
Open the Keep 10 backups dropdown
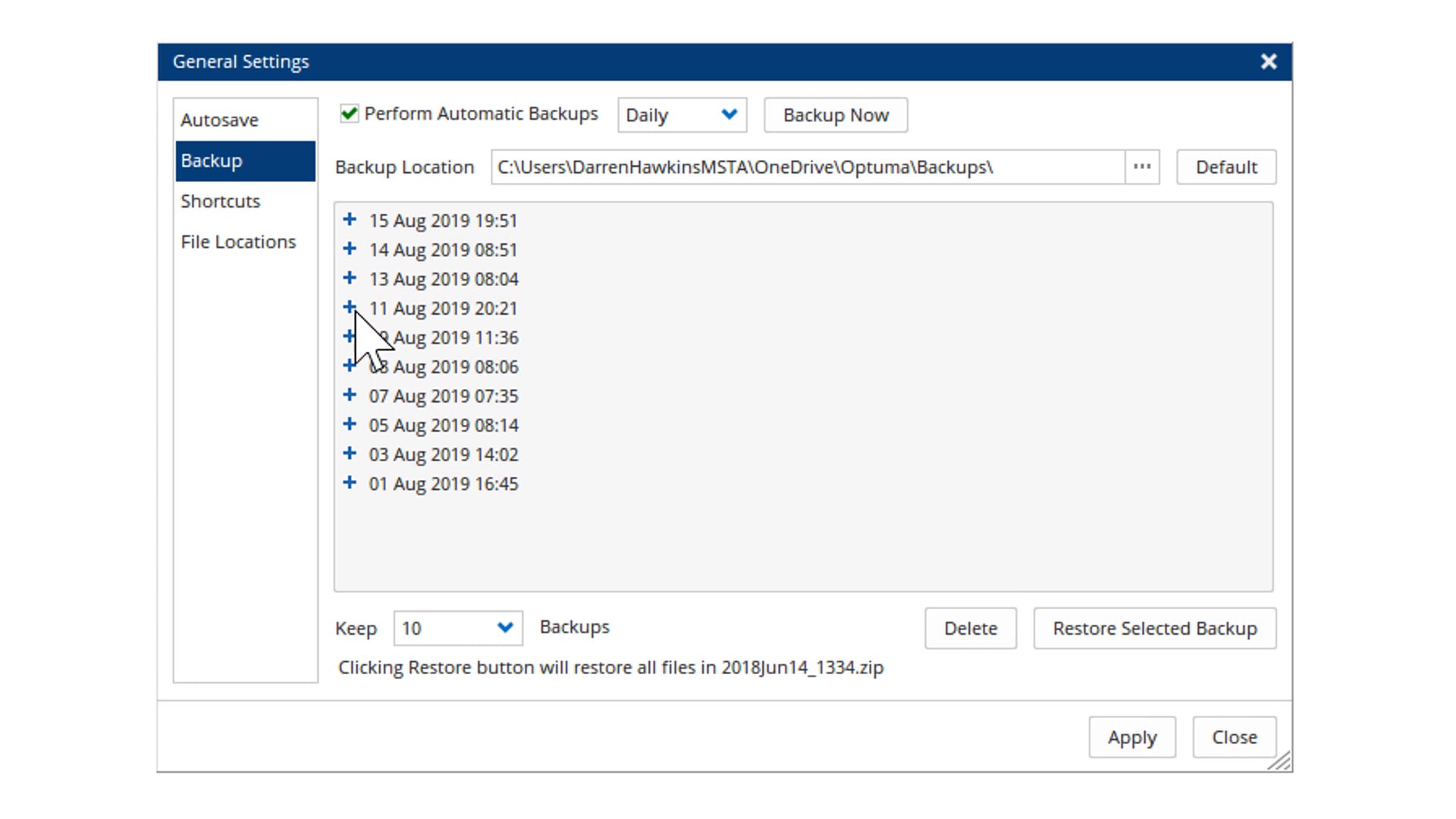458,628
